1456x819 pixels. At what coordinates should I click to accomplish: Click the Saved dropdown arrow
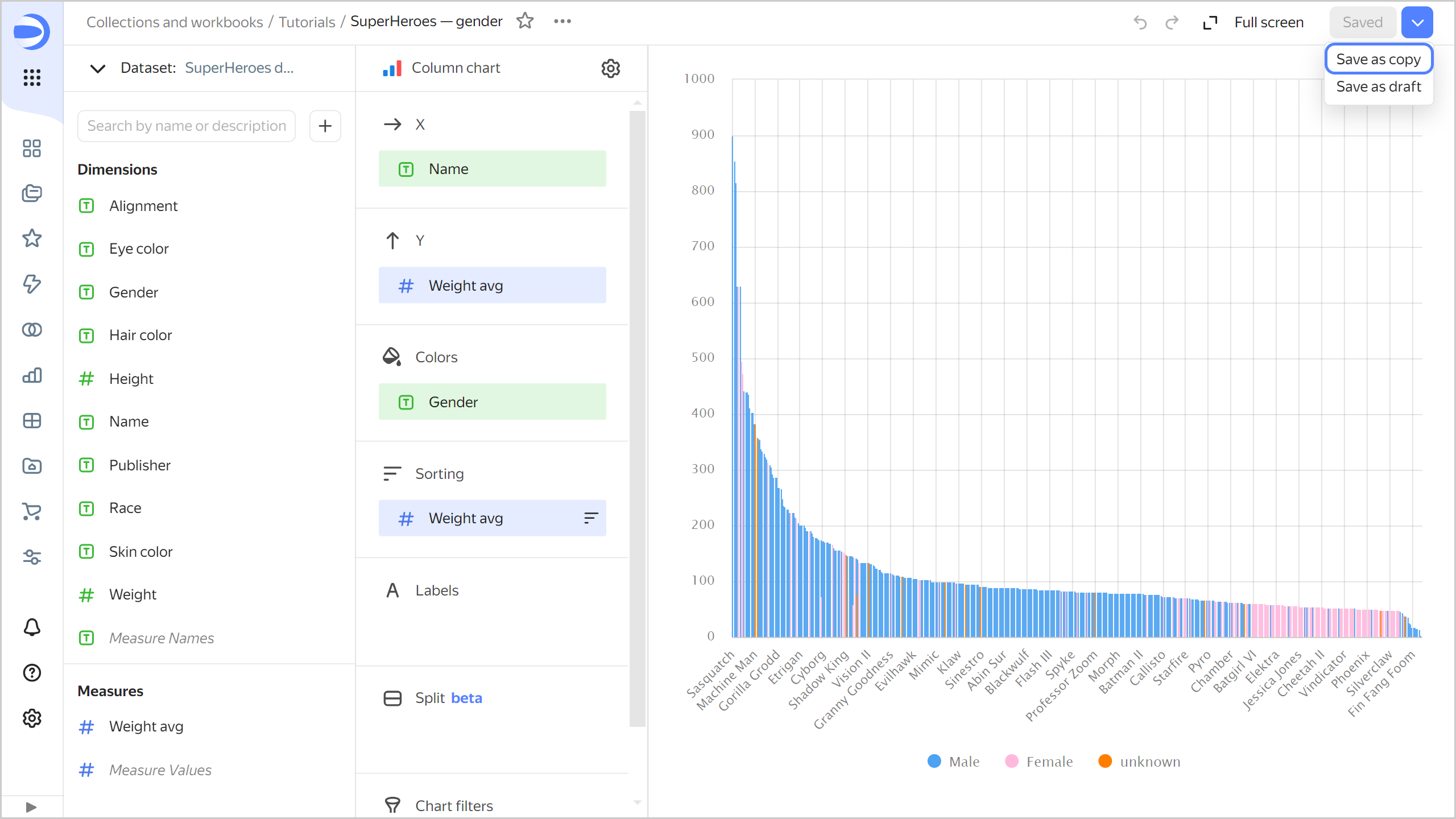pyautogui.click(x=1418, y=22)
